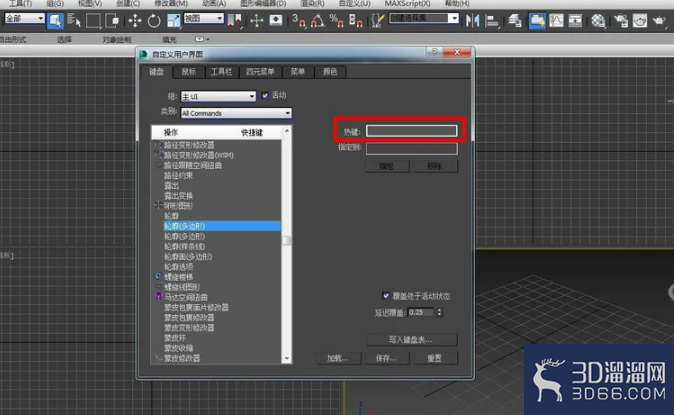Open the 修改器(M) menu

[171, 3]
